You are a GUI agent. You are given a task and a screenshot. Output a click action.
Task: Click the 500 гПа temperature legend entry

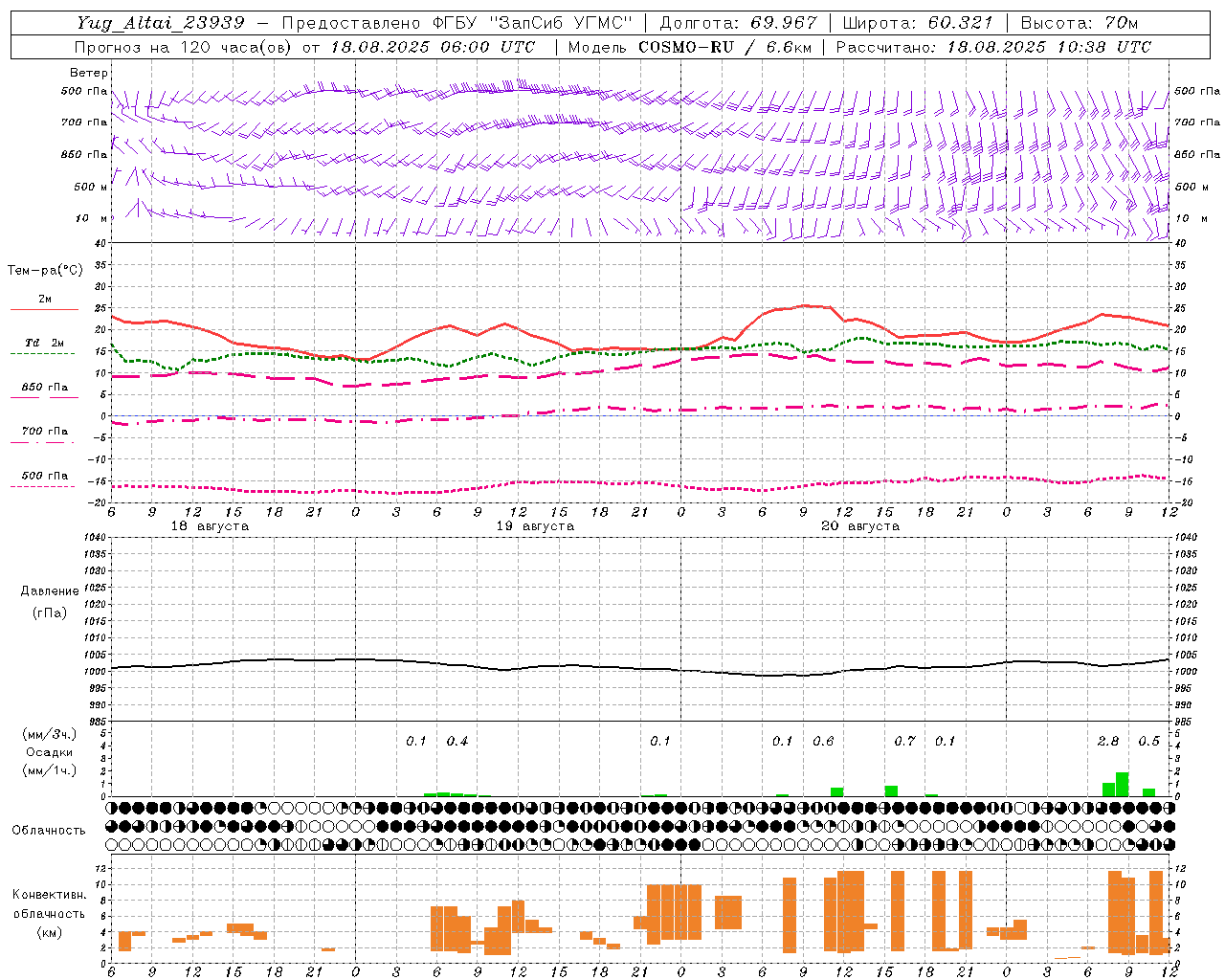[44, 475]
